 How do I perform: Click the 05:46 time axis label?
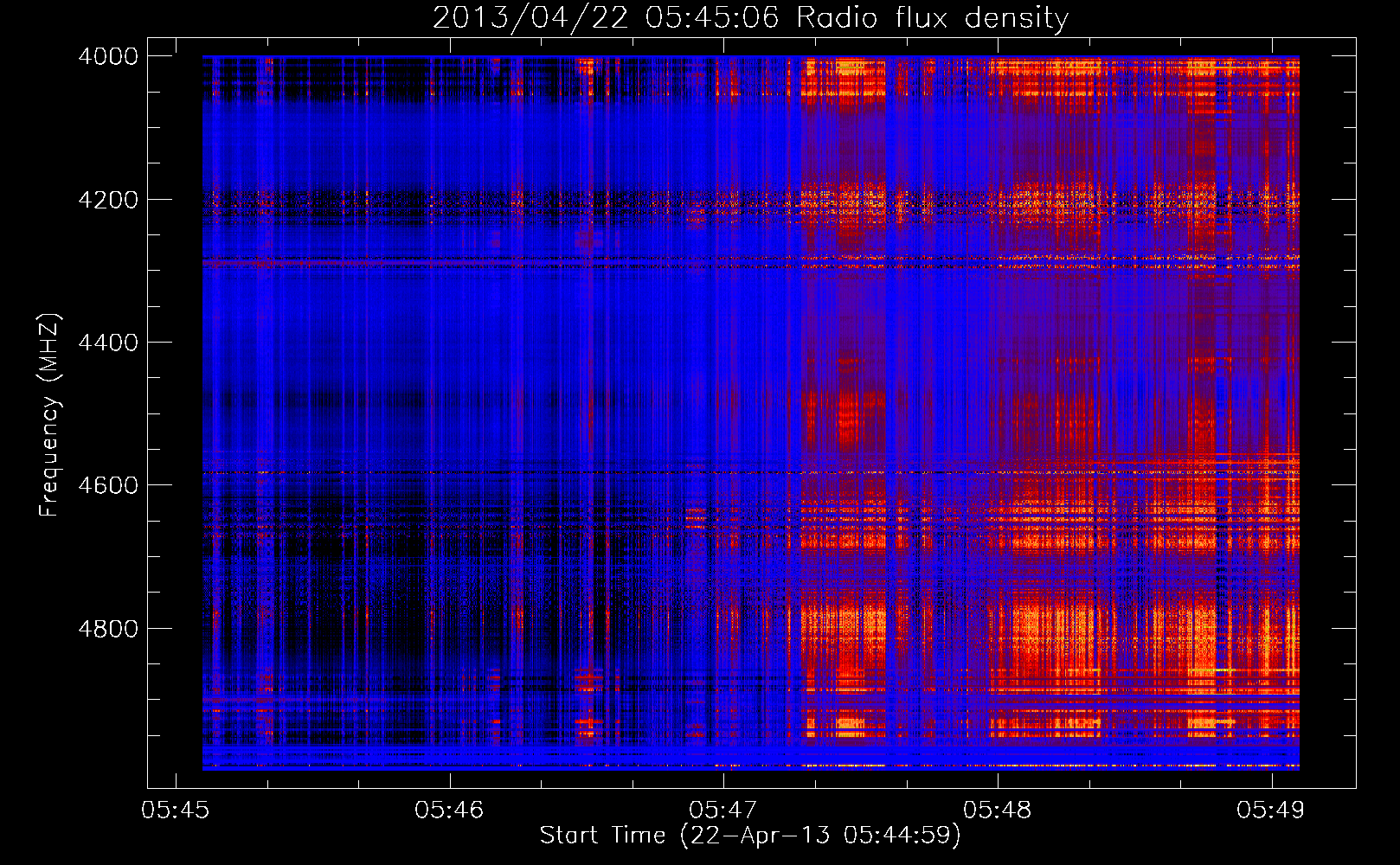[x=449, y=810]
